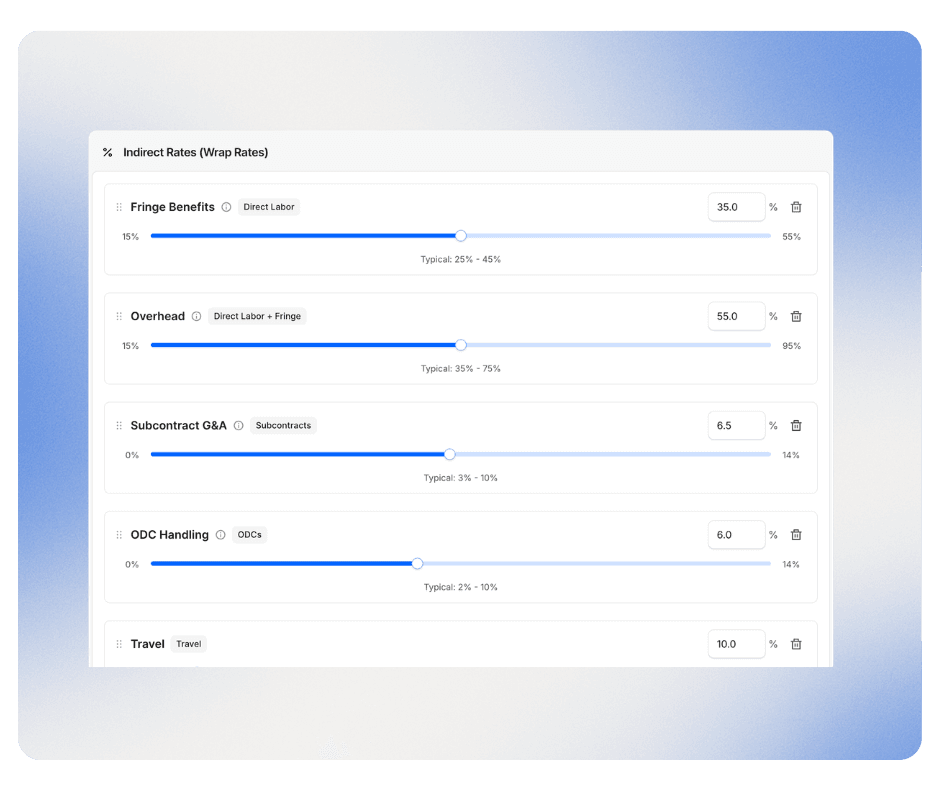The image size is (940, 788).
Task: Click the Subcontract G&A slider thumb
Action: (x=450, y=454)
